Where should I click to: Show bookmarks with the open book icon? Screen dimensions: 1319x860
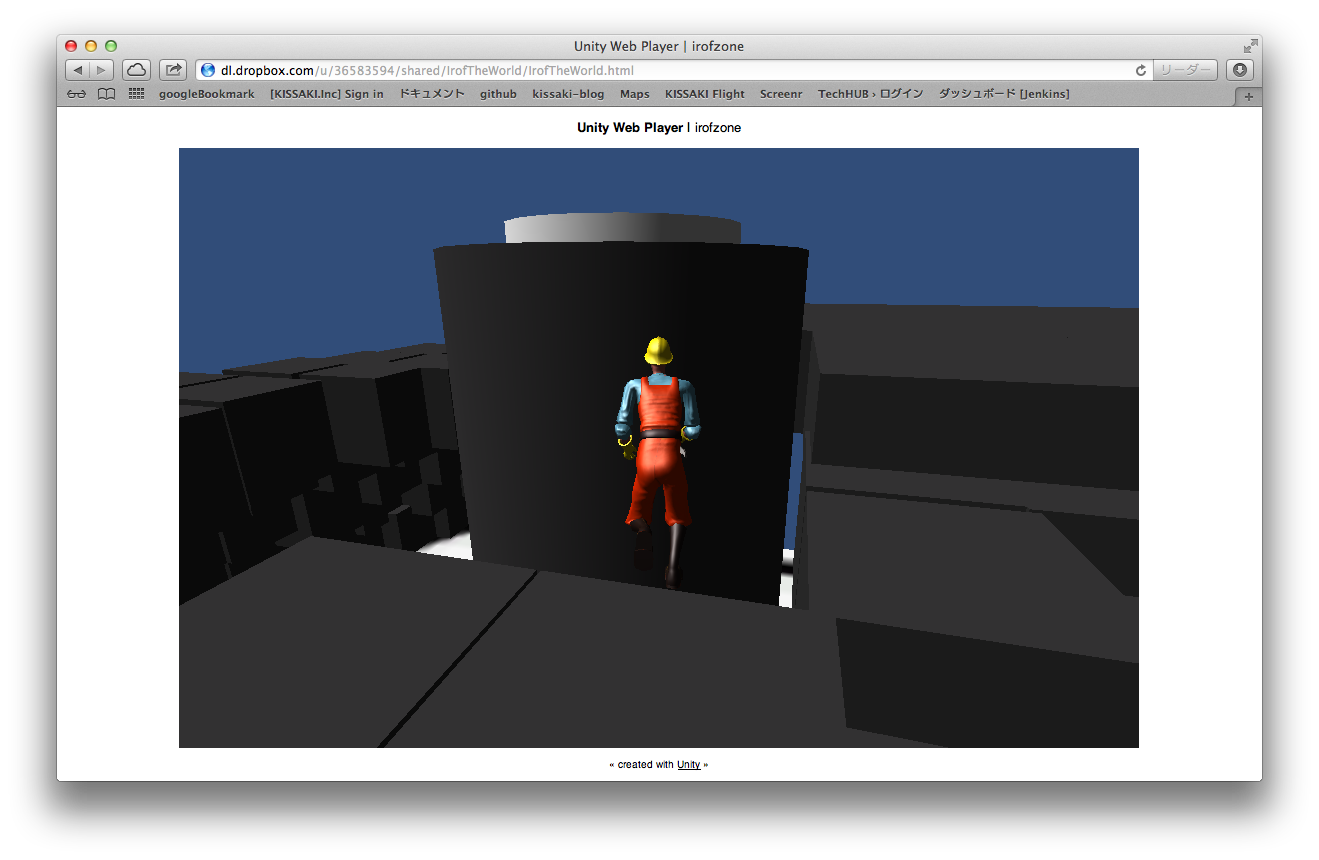point(106,94)
